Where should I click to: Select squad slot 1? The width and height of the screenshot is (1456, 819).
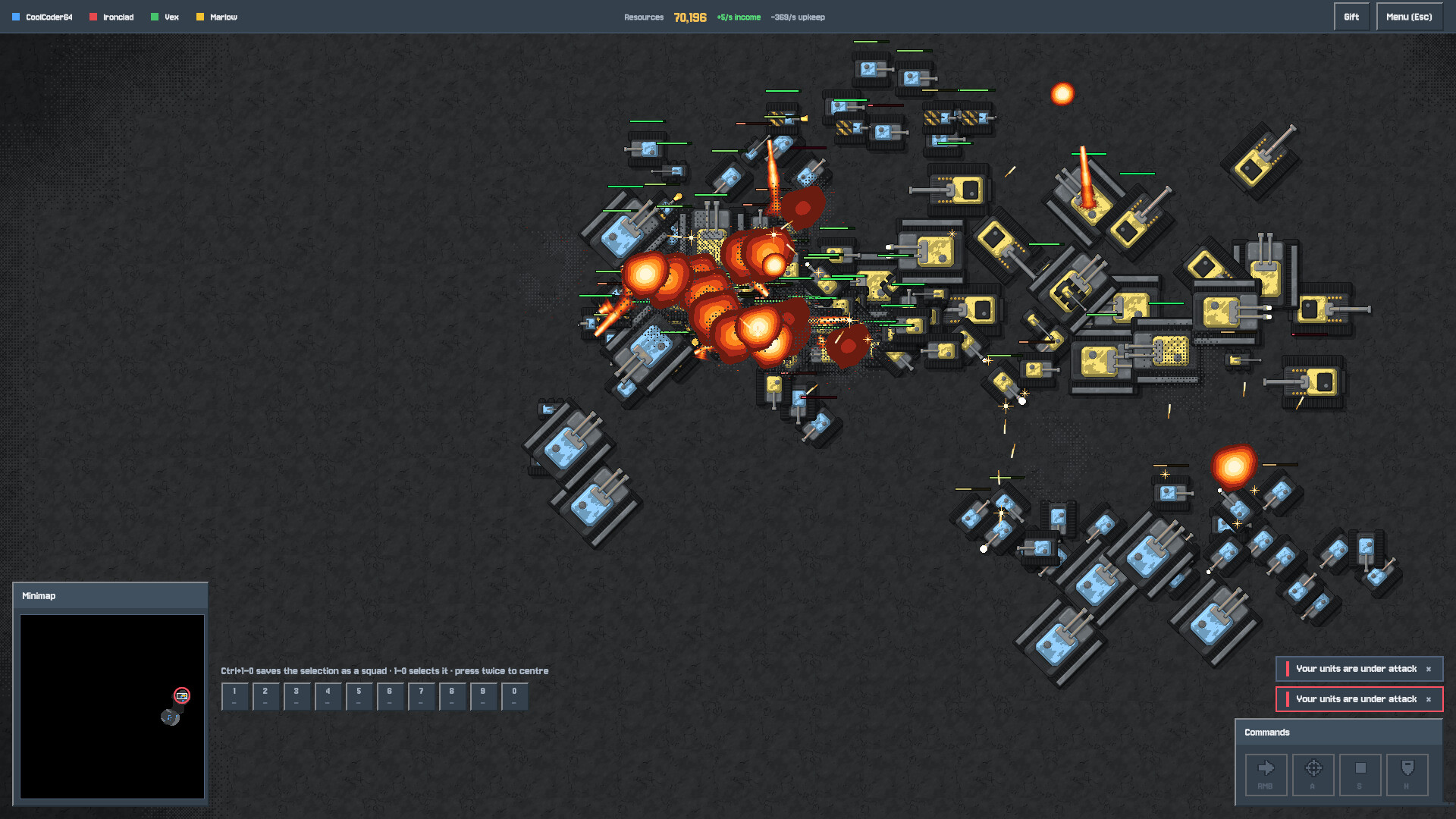point(234,696)
